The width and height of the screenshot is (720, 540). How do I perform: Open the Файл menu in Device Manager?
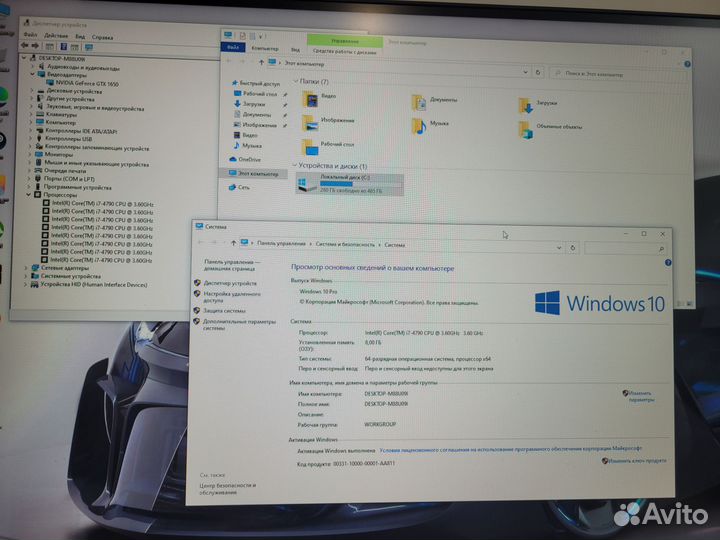(x=30, y=35)
